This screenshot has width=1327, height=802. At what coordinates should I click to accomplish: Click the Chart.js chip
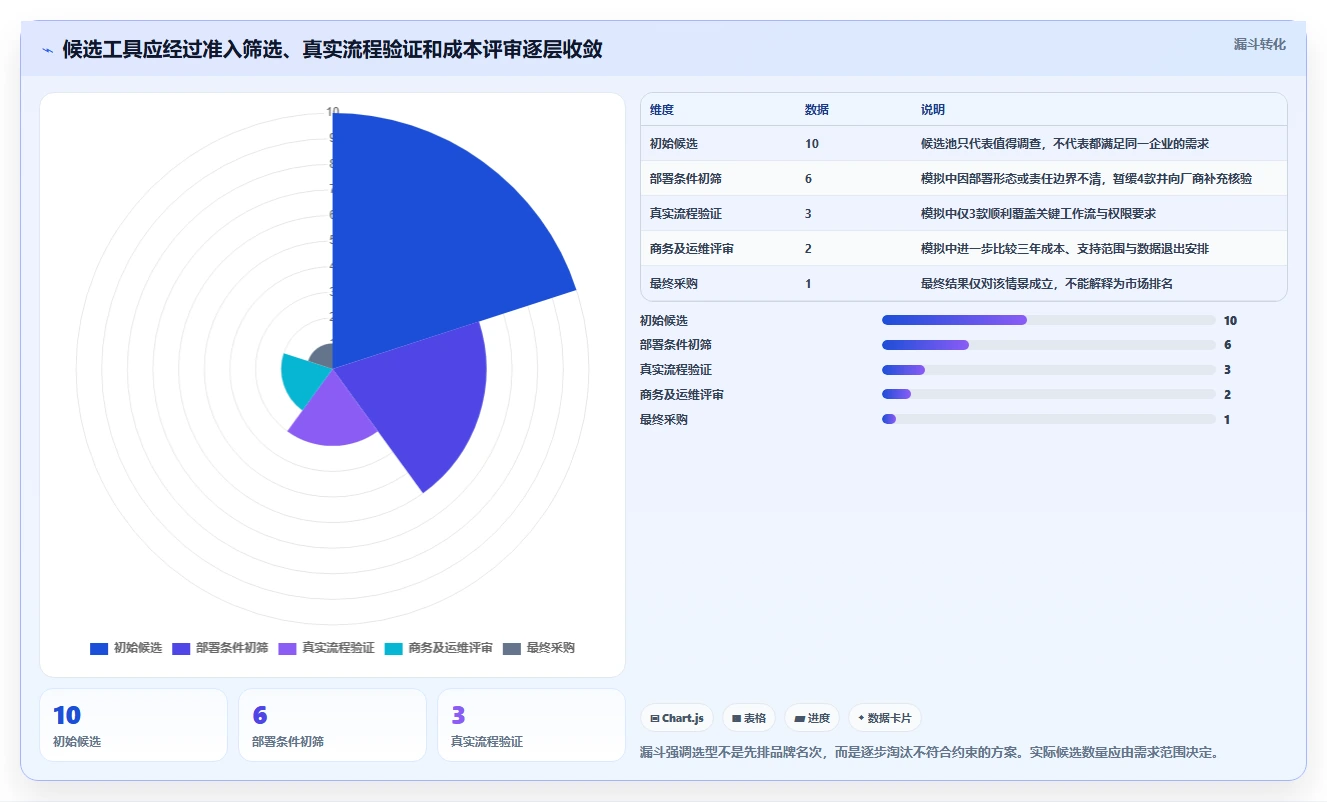[x=677, y=718]
